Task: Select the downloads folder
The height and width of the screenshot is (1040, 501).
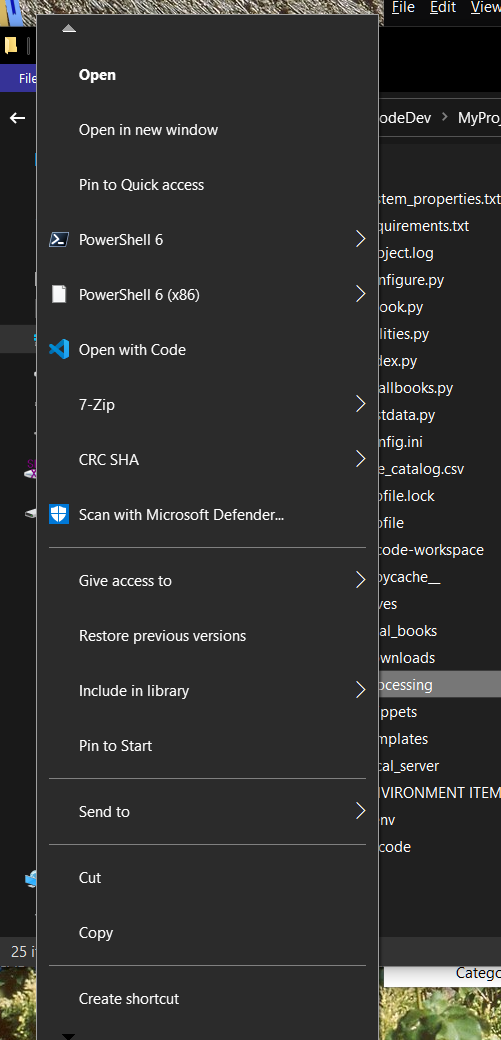Action: (x=407, y=658)
